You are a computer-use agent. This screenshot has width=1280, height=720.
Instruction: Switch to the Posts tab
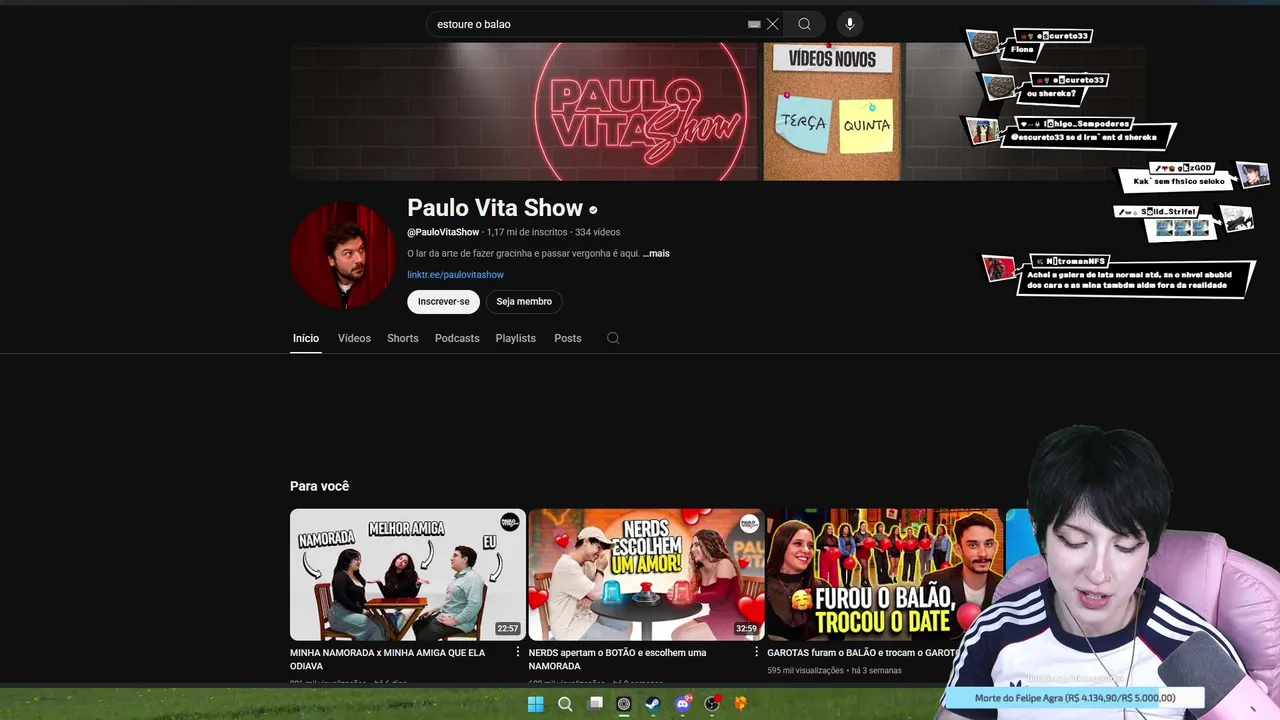point(568,339)
